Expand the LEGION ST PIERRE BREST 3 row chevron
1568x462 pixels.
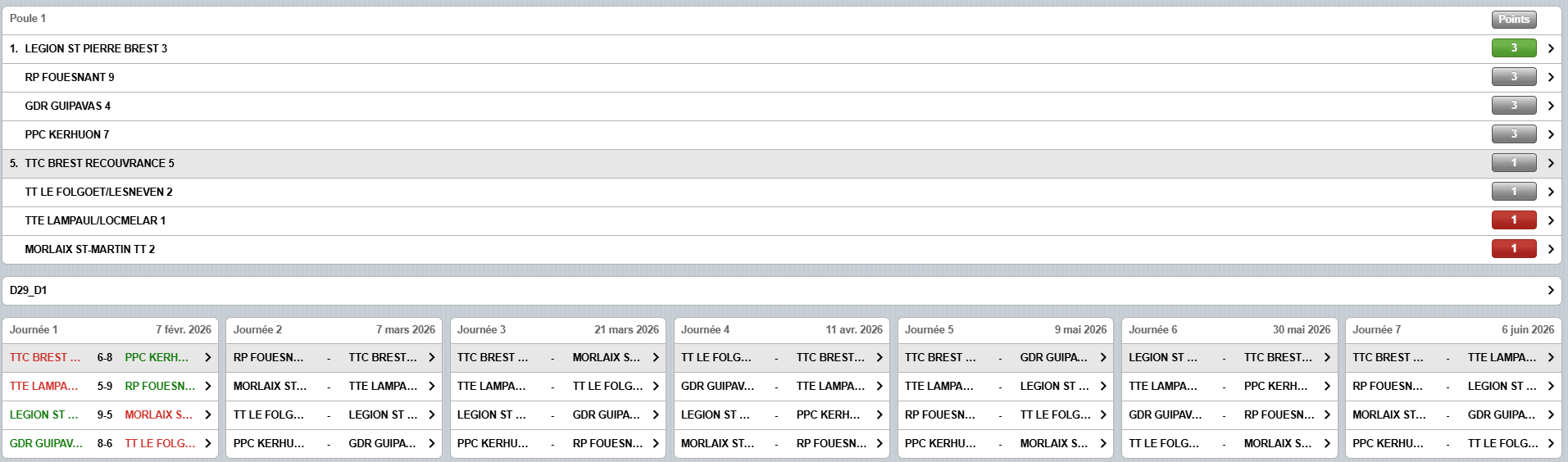[1550, 48]
